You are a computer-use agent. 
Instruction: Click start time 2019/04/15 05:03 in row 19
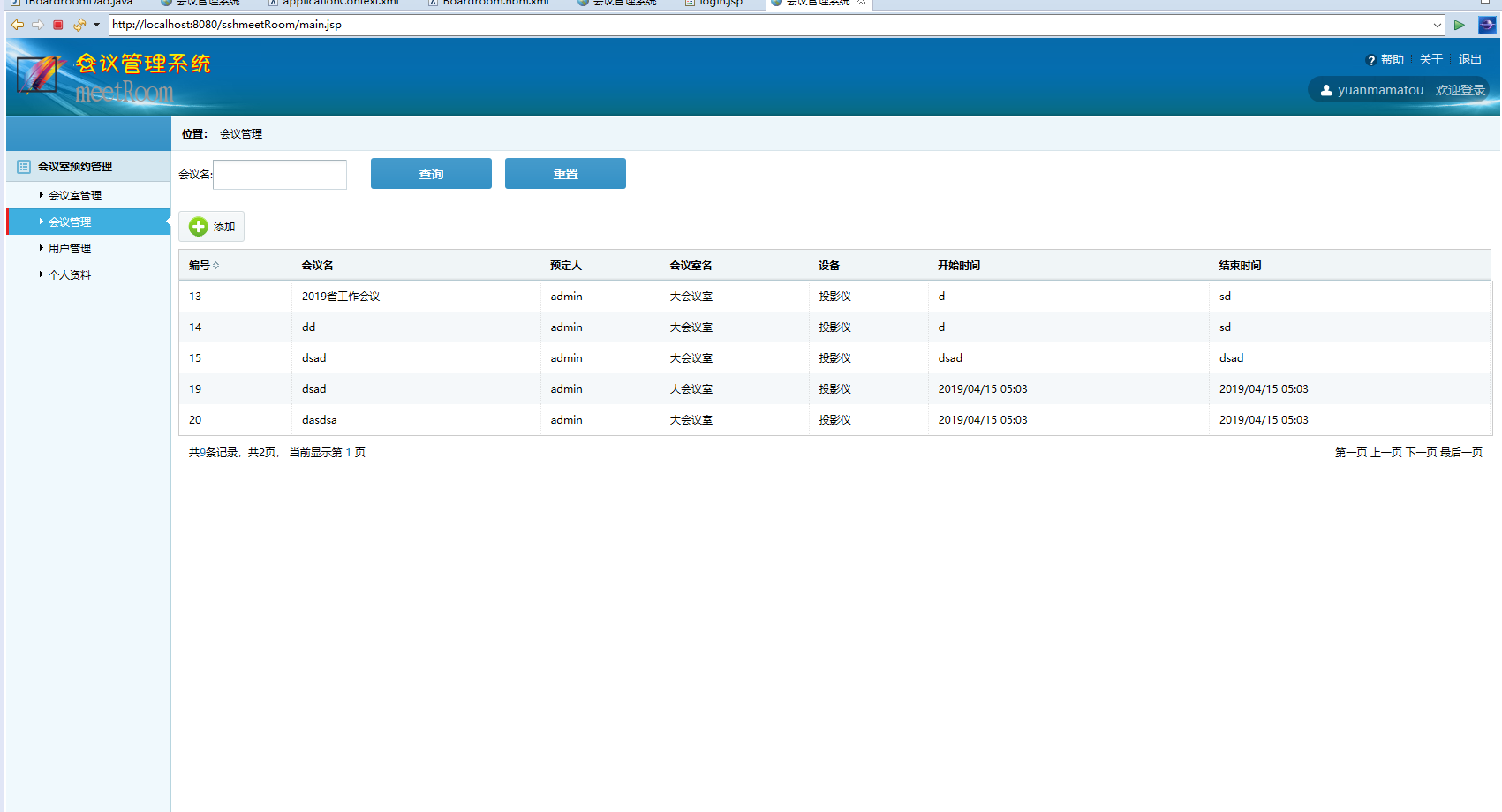(983, 388)
